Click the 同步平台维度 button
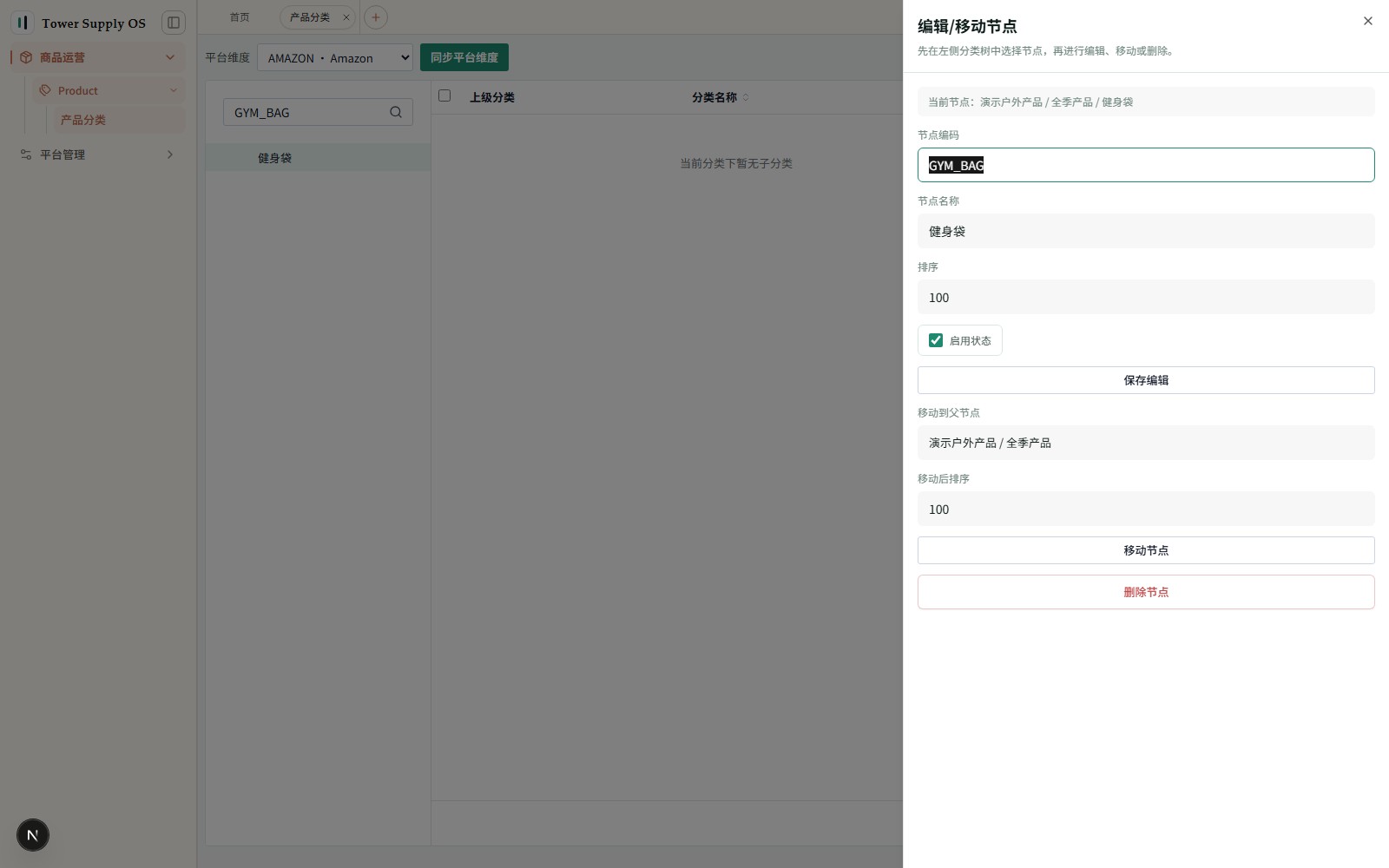This screenshot has height=868, width=1389. point(464,57)
